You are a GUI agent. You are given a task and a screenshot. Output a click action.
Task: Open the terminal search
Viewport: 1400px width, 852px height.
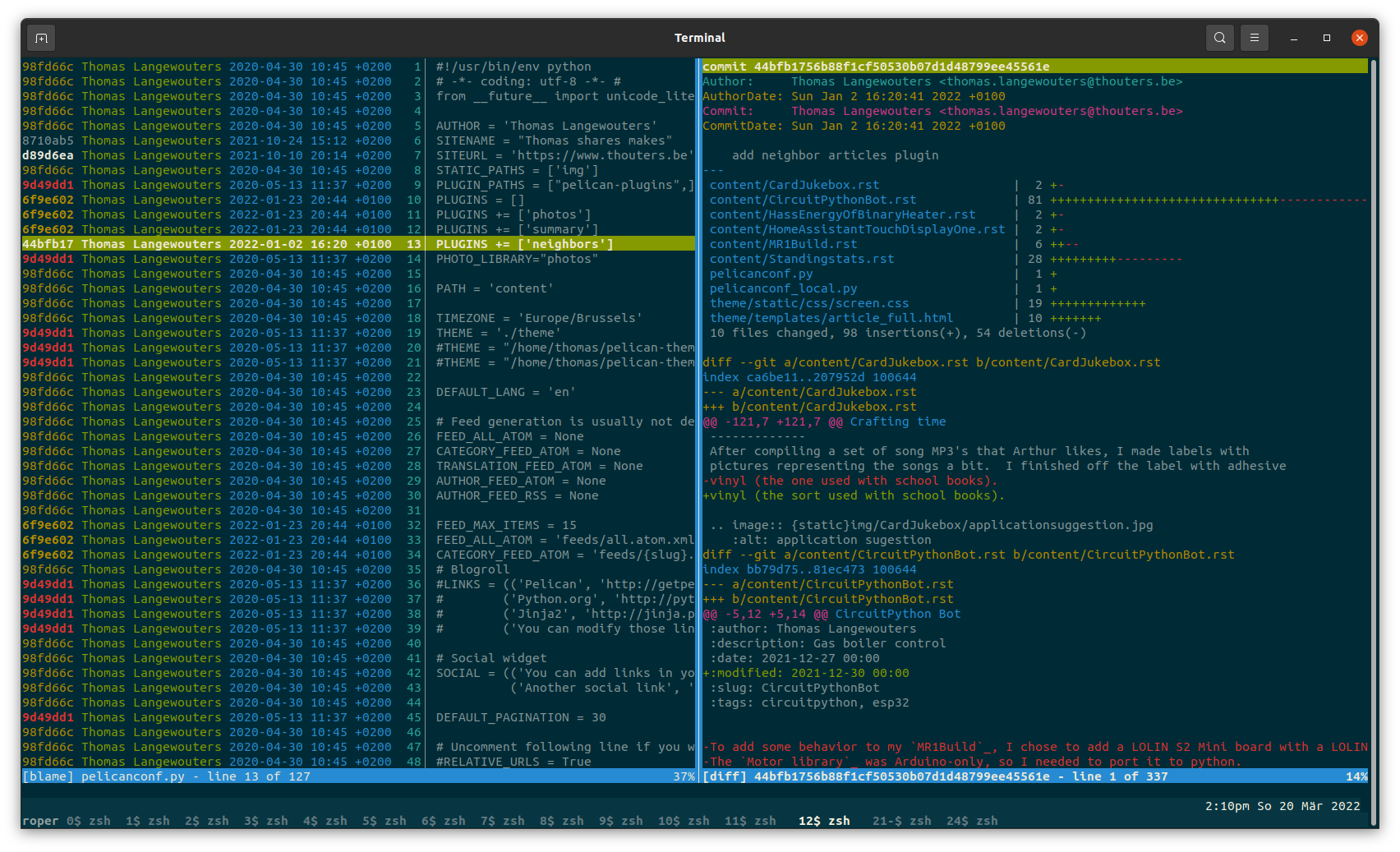(1220, 38)
